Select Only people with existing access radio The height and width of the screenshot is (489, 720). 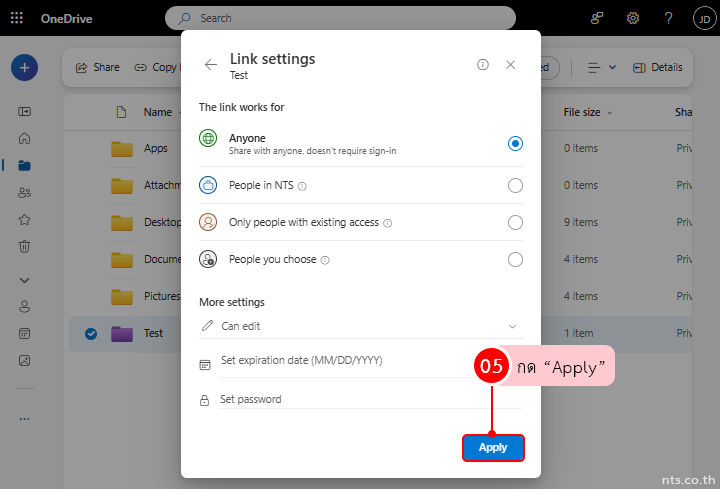point(515,223)
